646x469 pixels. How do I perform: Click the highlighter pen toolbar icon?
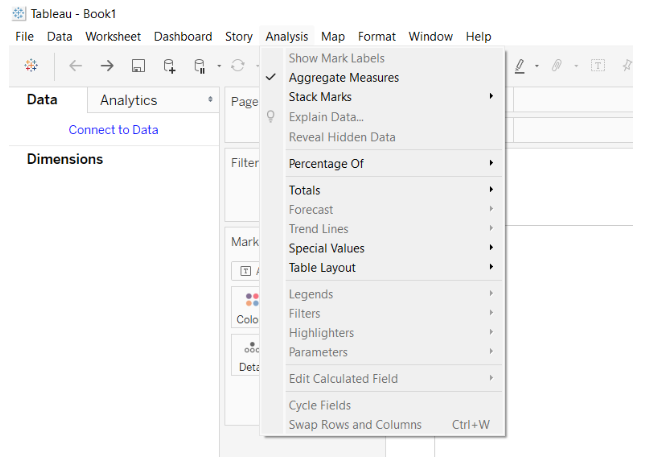point(519,66)
